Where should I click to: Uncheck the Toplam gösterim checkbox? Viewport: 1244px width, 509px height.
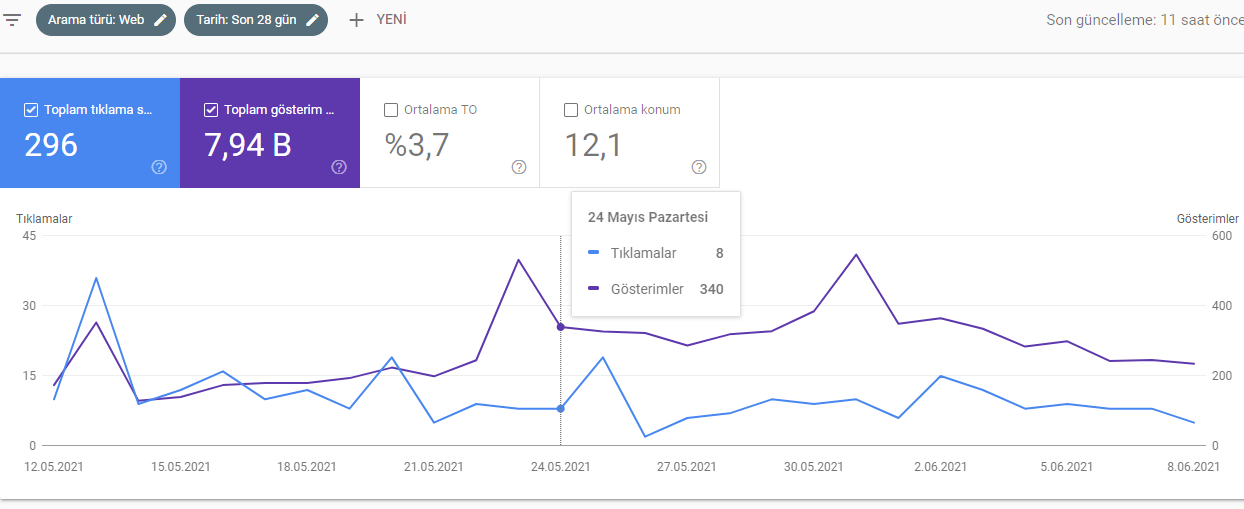[211, 110]
